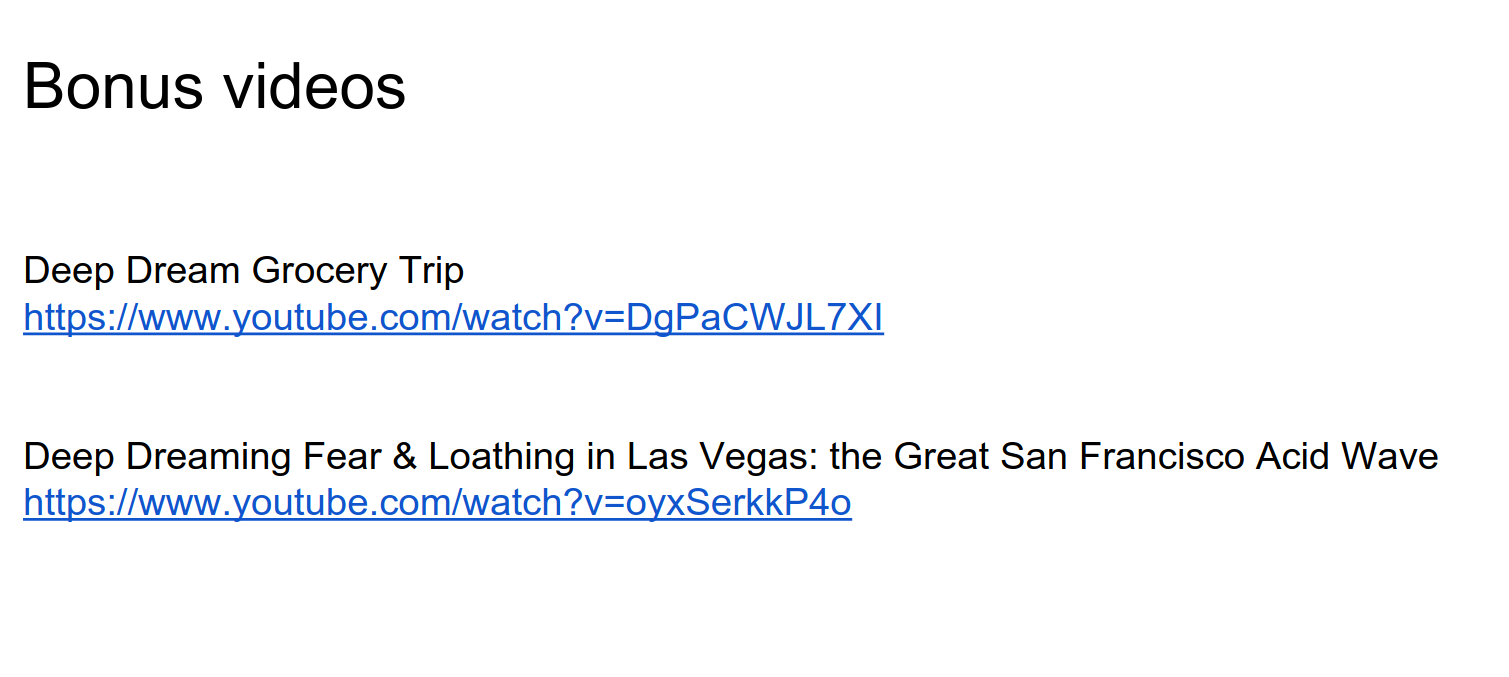Click the "Bonus videos" slide title
This screenshot has height=677, width=1509.
pos(214,86)
